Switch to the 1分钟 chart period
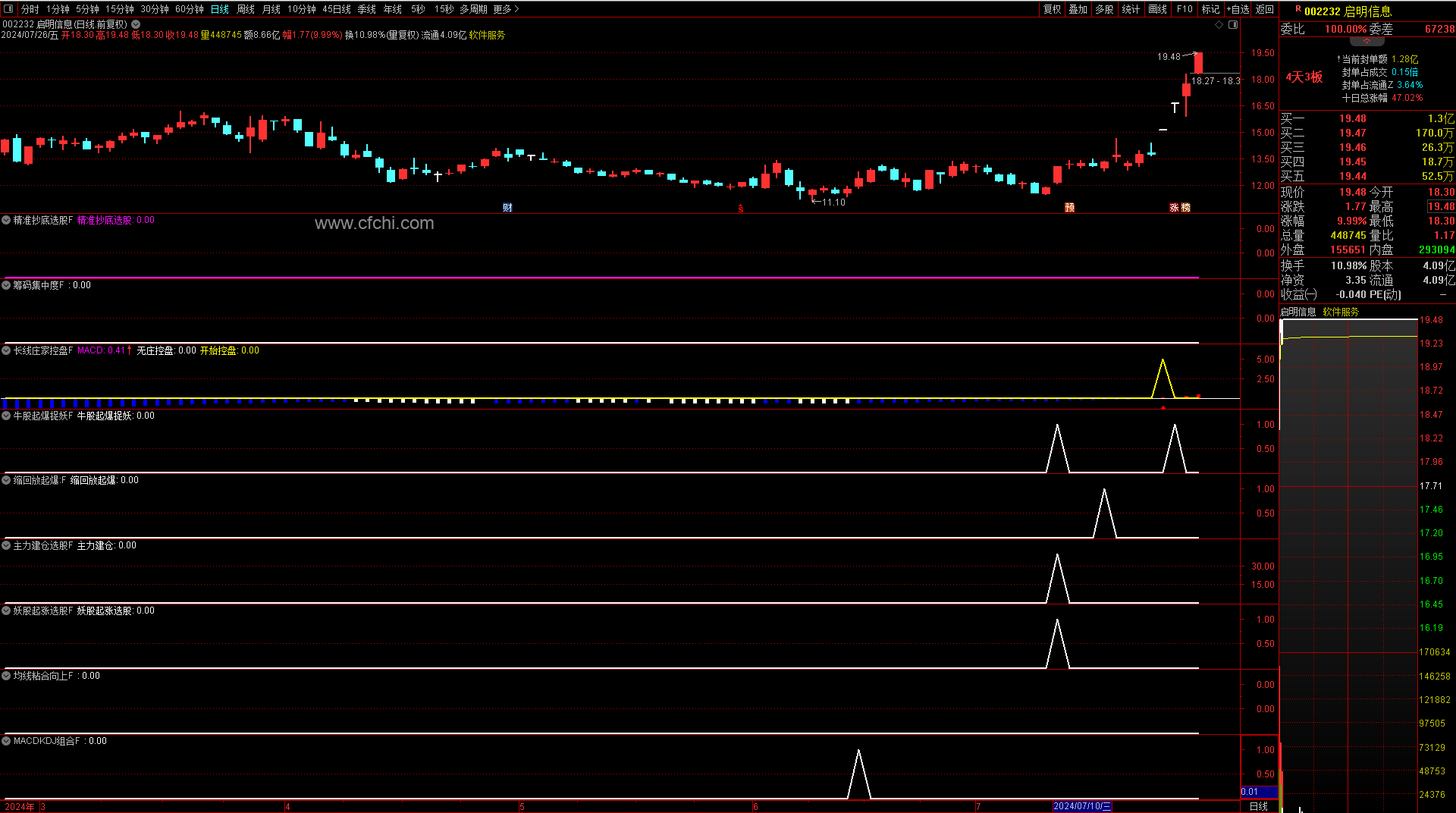The width and height of the screenshot is (1456, 813). [x=58, y=9]
